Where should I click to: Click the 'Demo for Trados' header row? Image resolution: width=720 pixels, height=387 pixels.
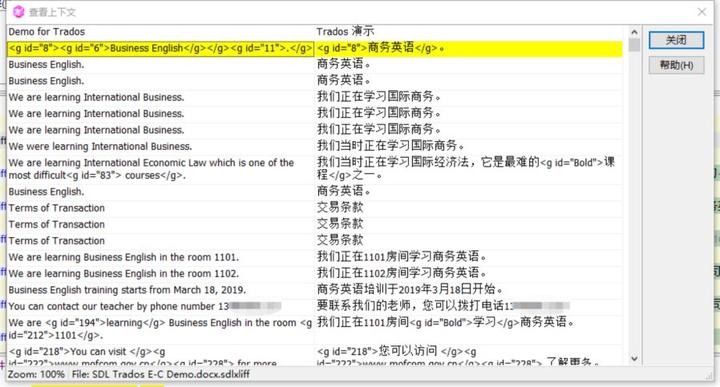click(160, 32)
